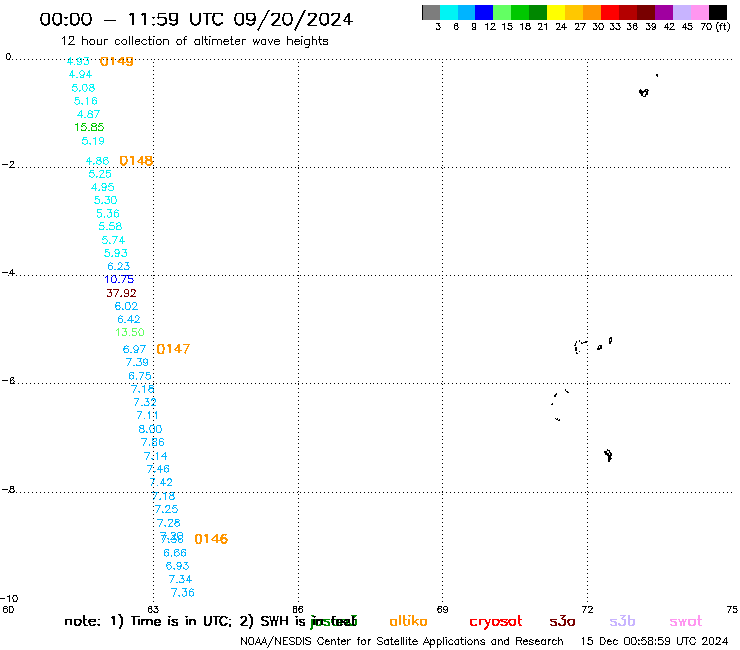Viewport: 740px width, 650px height.
Task: Click the value 7.39
Action: pos(137,362)
